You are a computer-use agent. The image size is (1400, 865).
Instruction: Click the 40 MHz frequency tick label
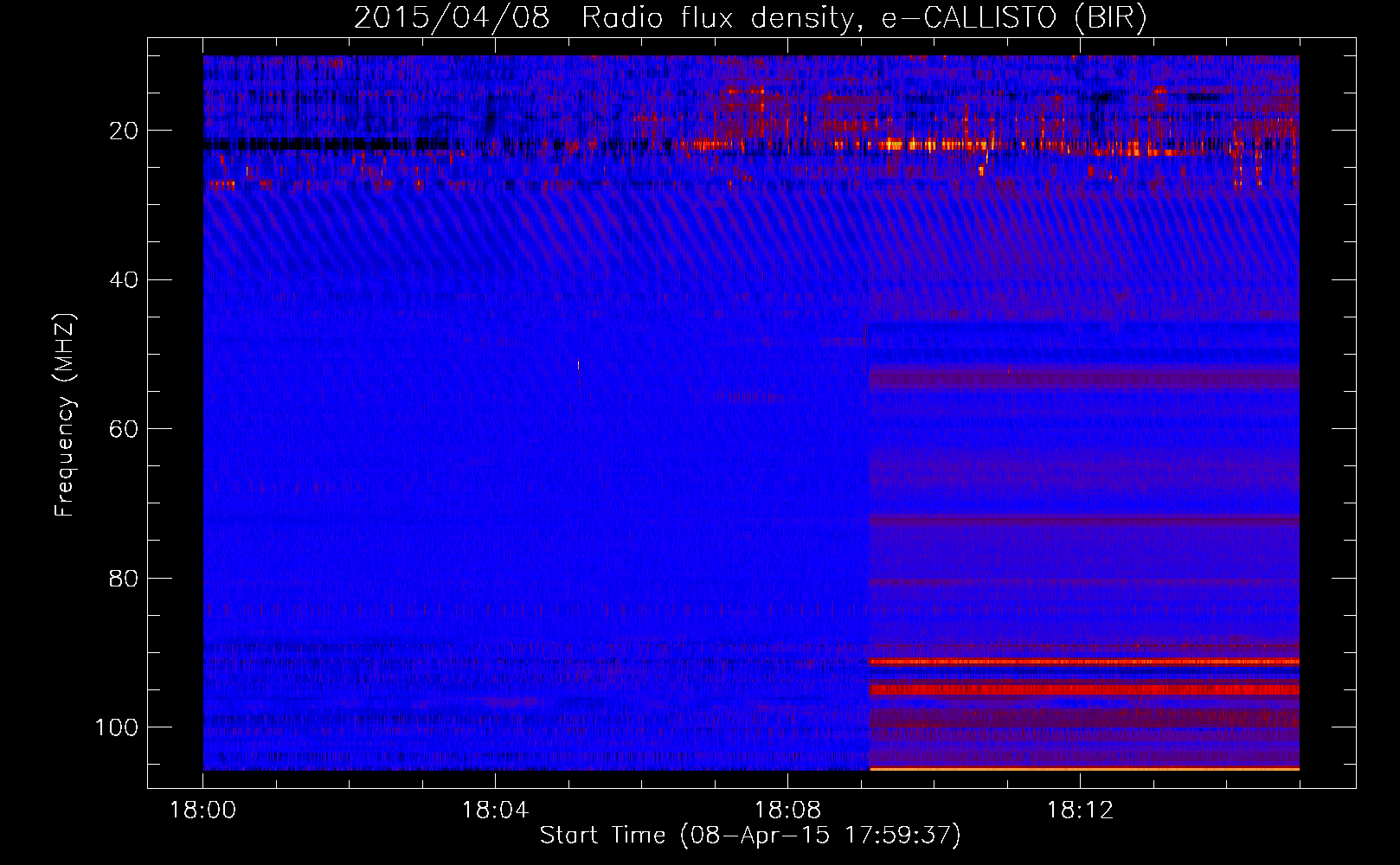pyautogui.click(x=124, y=280)
